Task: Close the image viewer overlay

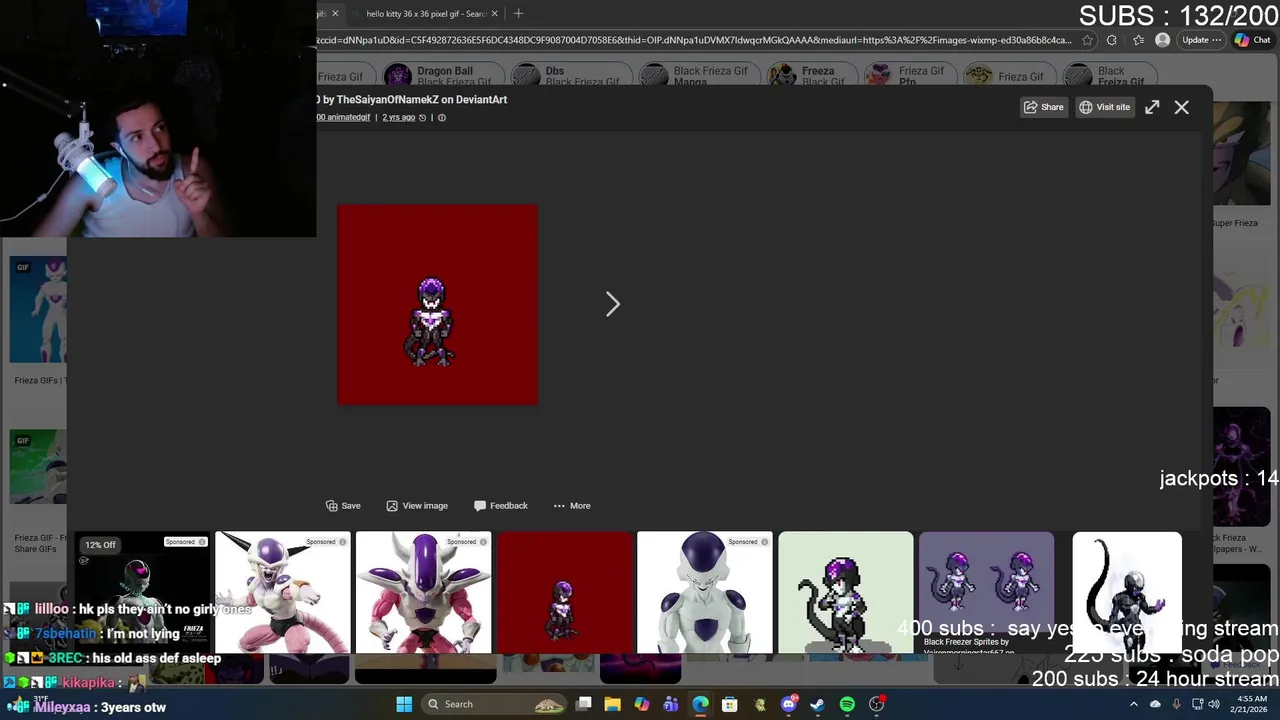Action: (1182, 107)
